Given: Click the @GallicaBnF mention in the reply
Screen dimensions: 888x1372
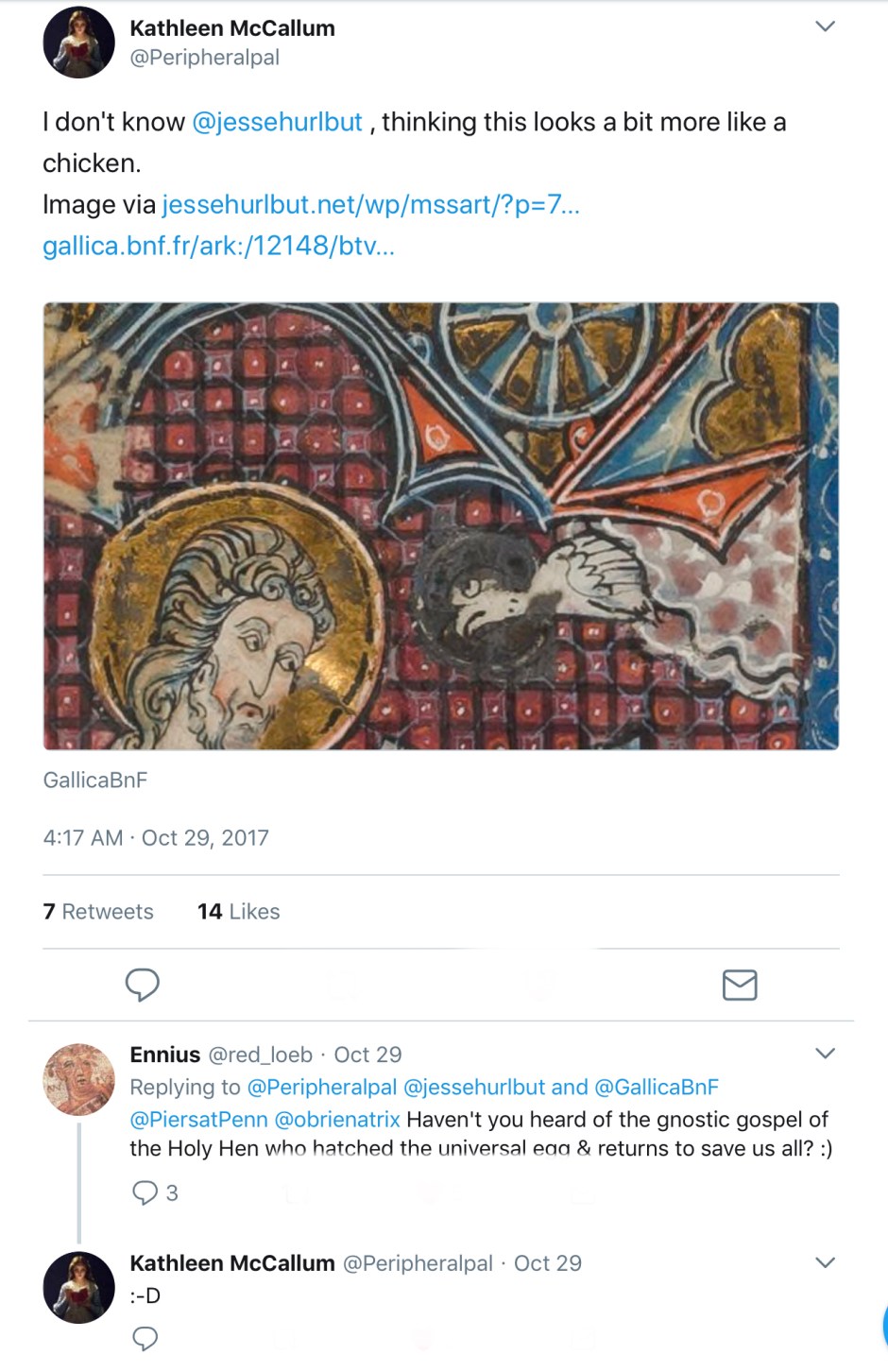Looking at the screenshot, I should pyautogui.click(x=657, y=1088).
